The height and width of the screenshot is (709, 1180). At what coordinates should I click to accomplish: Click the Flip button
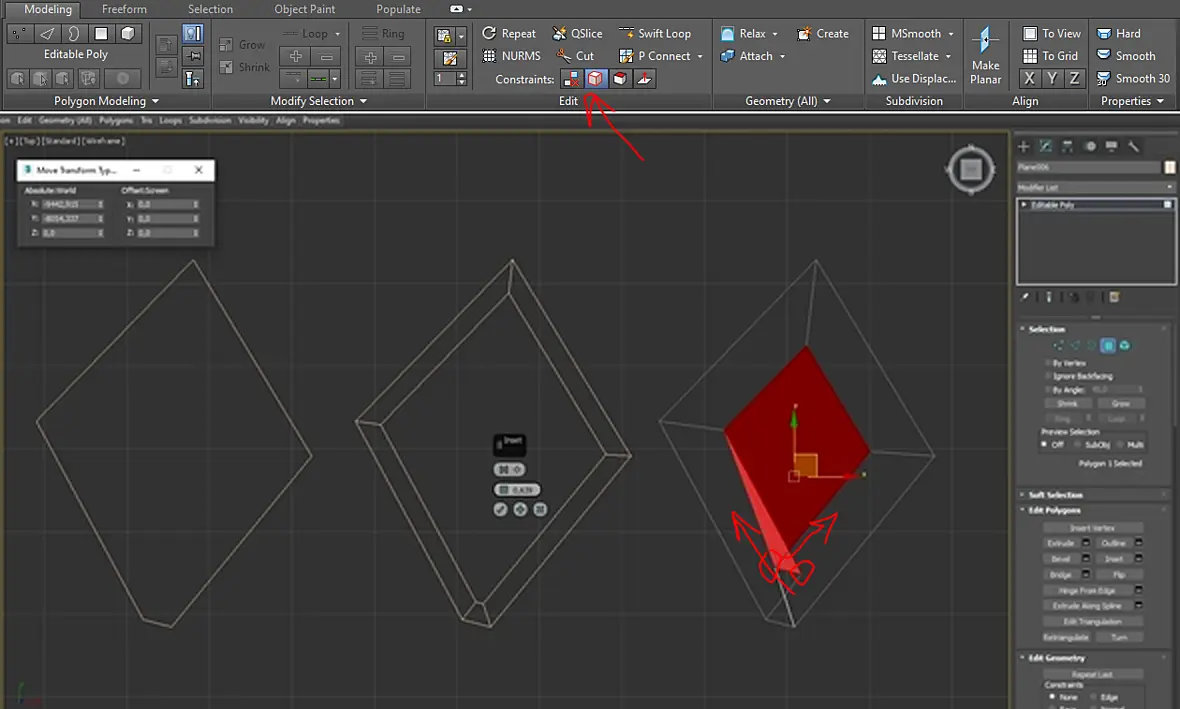[1120, 574]
